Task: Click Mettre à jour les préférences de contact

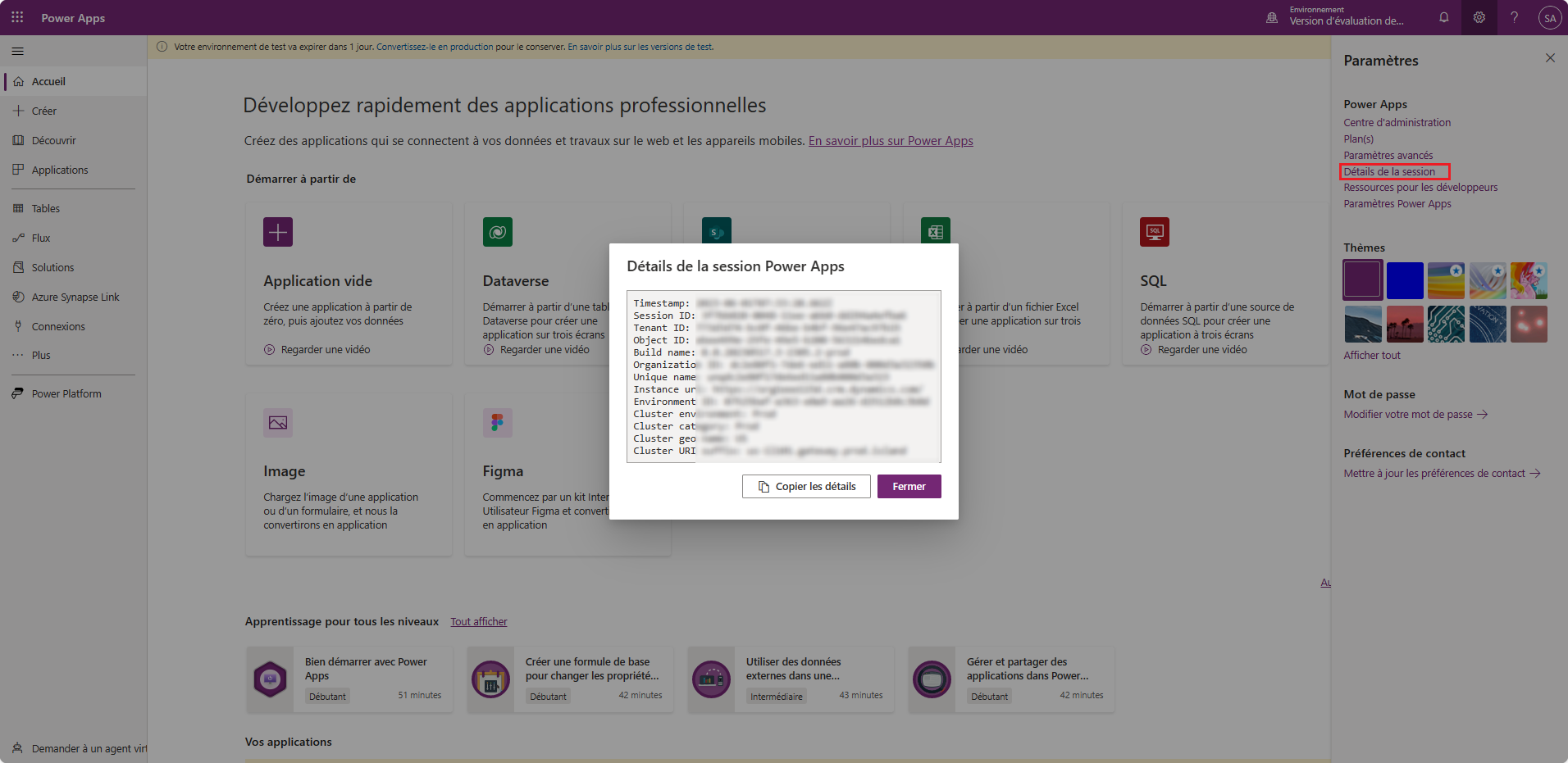Action: [1442, 473]
